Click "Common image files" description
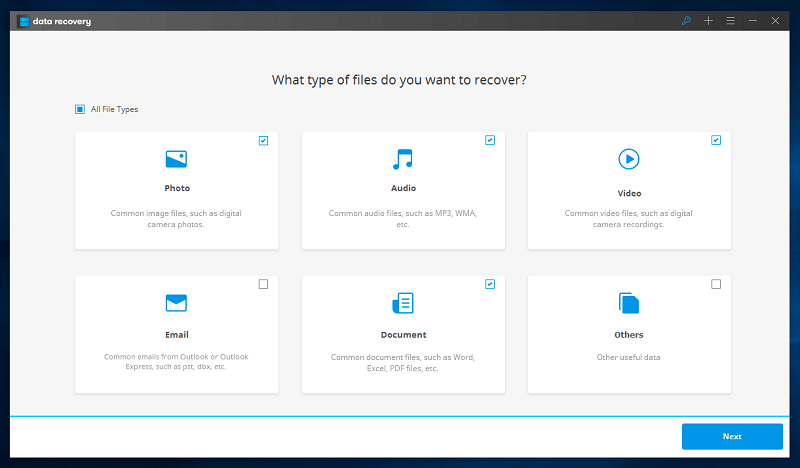This screenshot has width=800, height=468. (x=176, y=219)
